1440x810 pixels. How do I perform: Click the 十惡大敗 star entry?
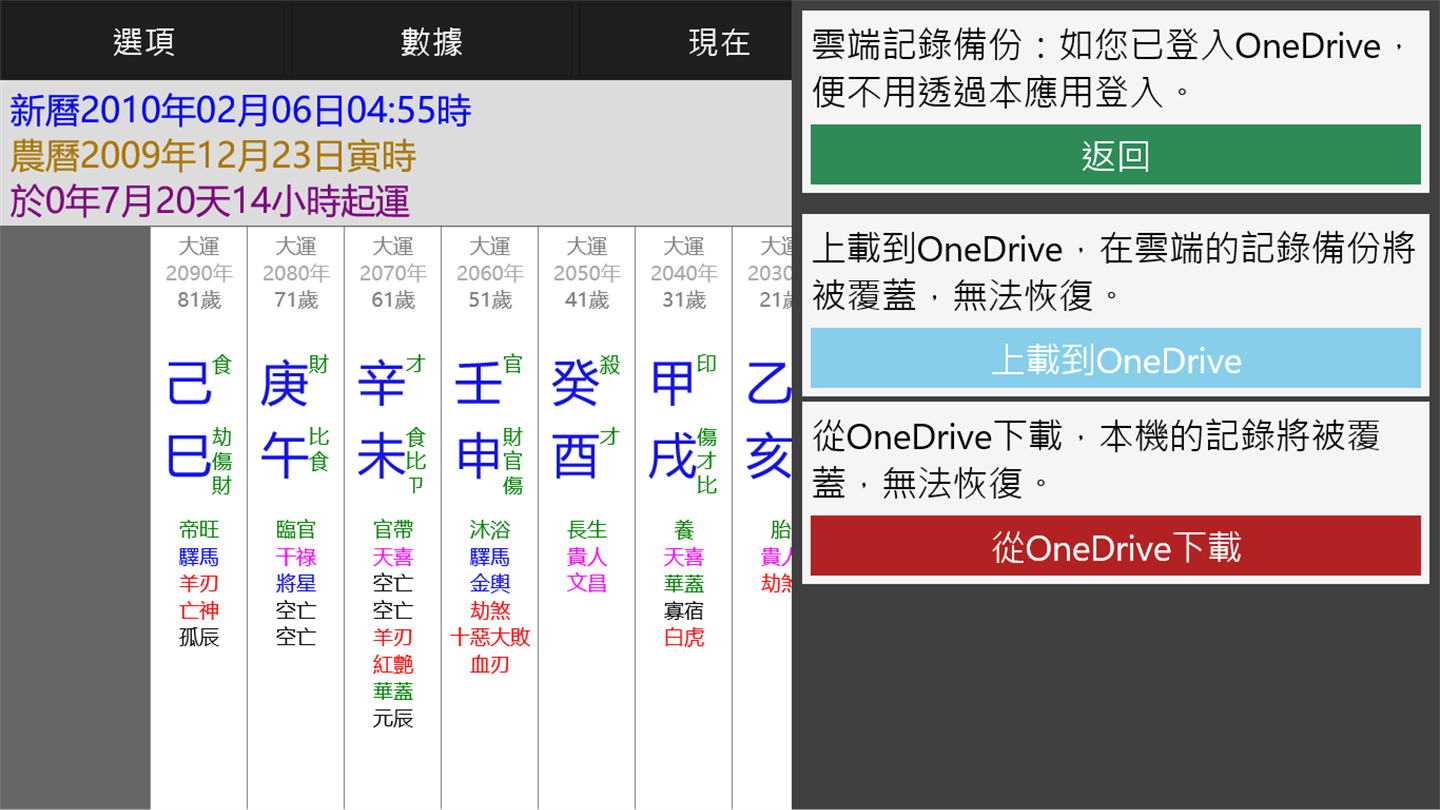pyautogui.click(x=490, y=637)
